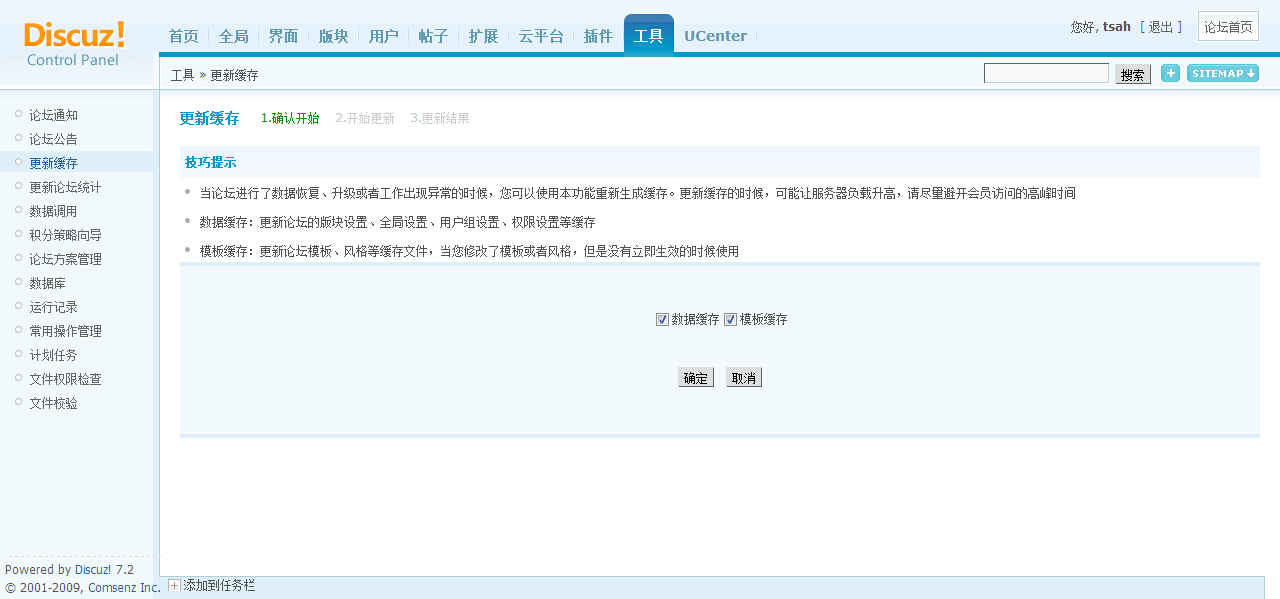Click the 技巧提示 heading

210,162
